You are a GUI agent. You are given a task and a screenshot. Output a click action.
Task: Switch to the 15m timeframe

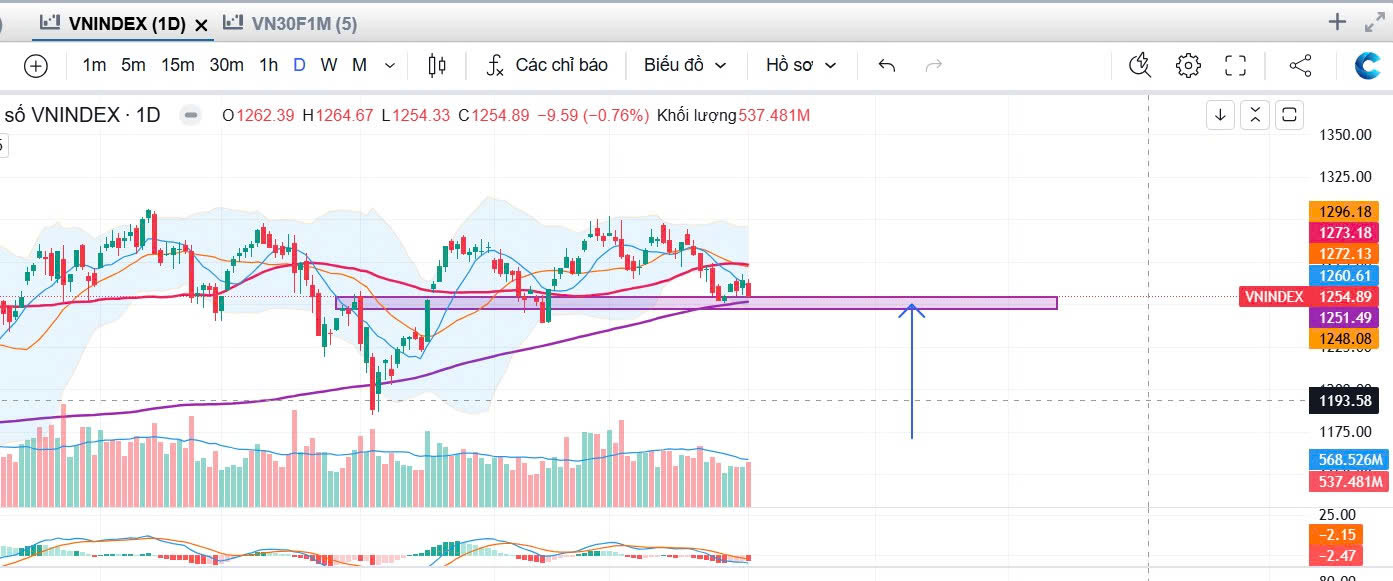pyautogui.click(x=177, y=66)
